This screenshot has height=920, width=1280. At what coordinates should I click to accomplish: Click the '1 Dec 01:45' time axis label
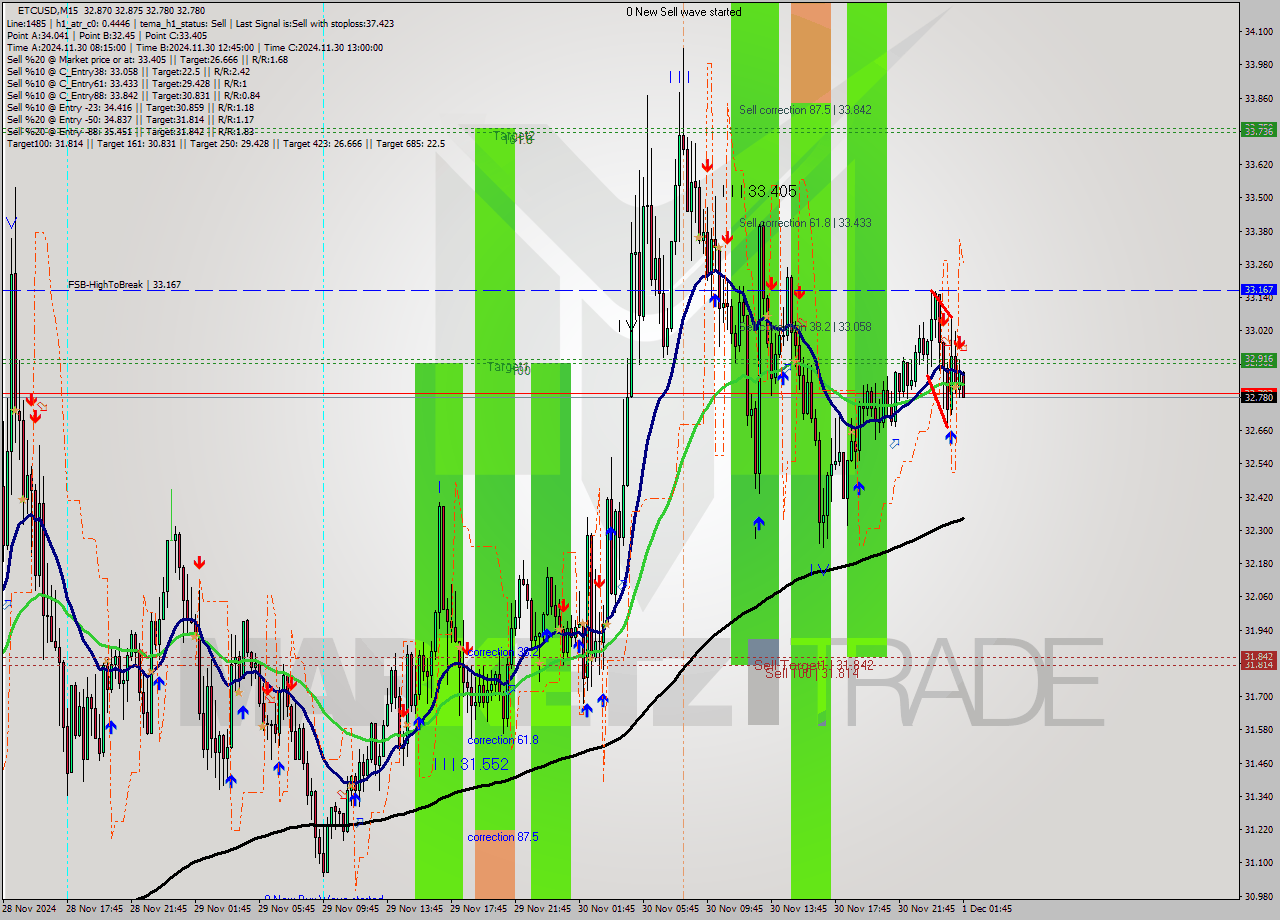(x=987, y=909)
